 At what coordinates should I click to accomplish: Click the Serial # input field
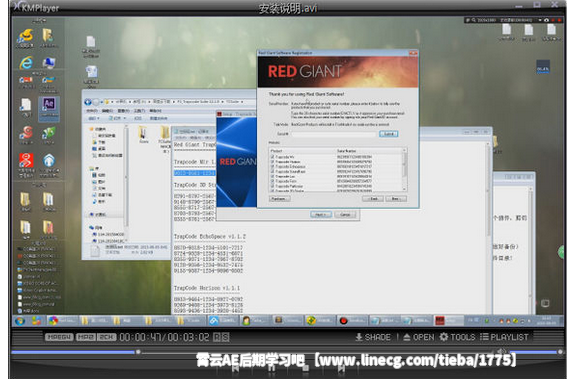tap(333, 134)
